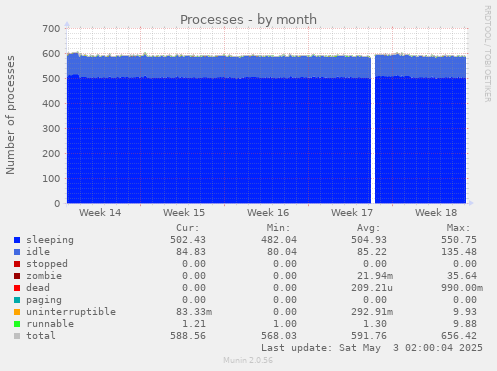This screenshot has height=371, width=497.
Task: Click uninterruptible average value 292.91m
Action: [372, 312]
